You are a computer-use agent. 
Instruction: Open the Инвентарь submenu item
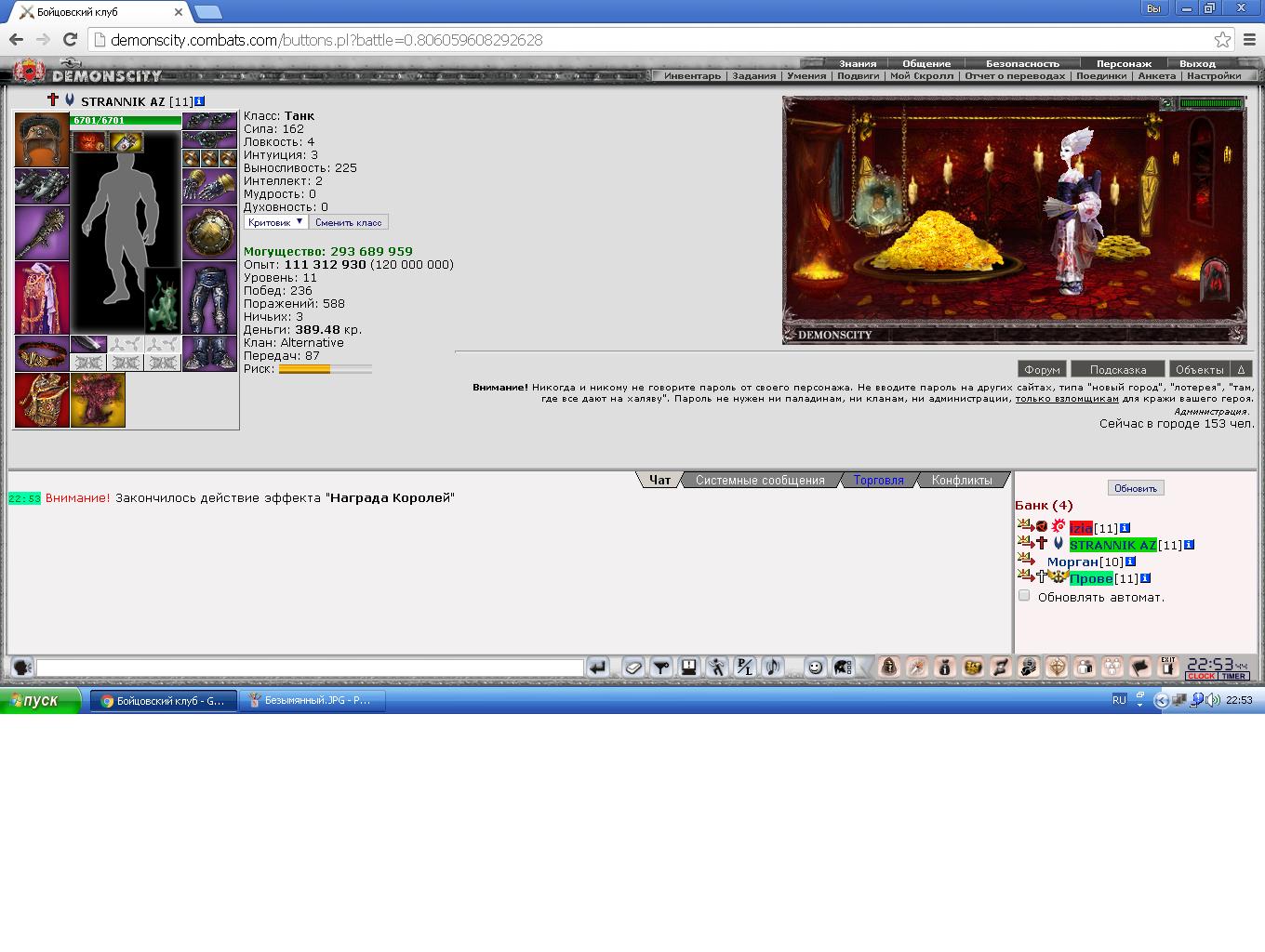click(692, 76)
